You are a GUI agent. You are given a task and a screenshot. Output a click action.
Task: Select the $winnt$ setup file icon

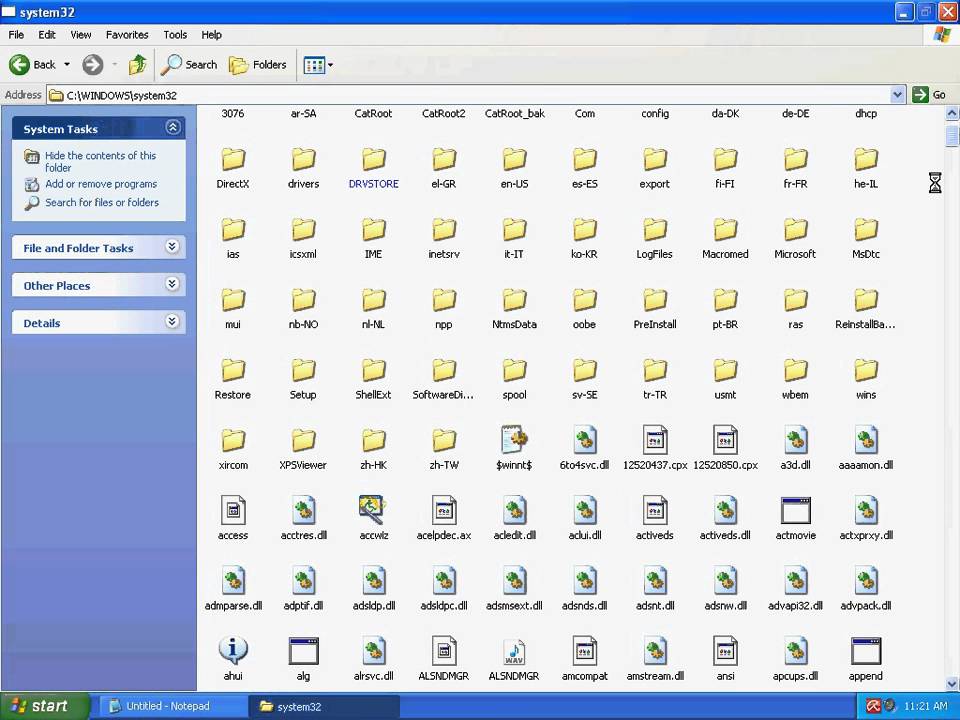[514, 440]
